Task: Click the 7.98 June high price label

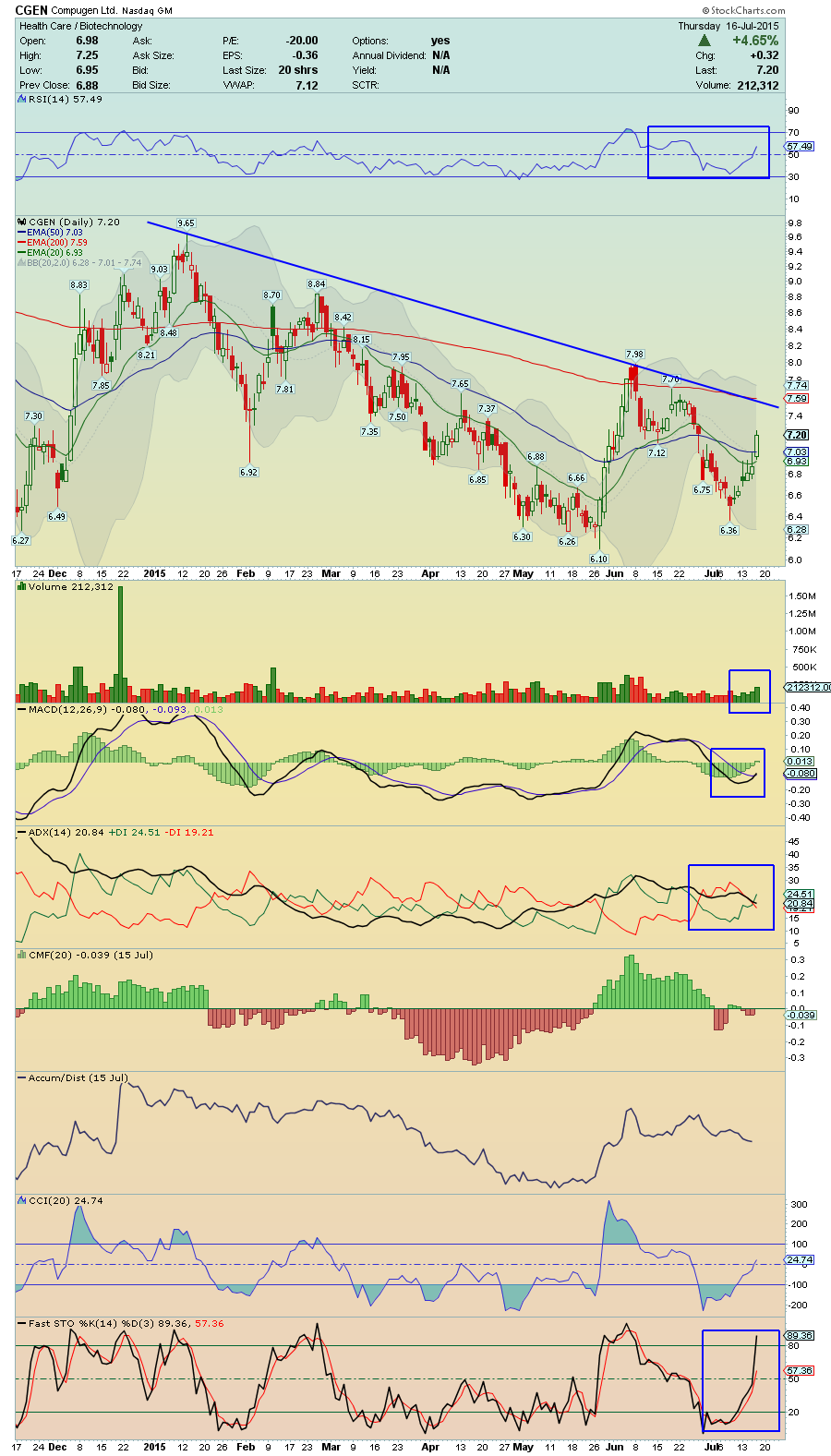Action: click(634, 354)
